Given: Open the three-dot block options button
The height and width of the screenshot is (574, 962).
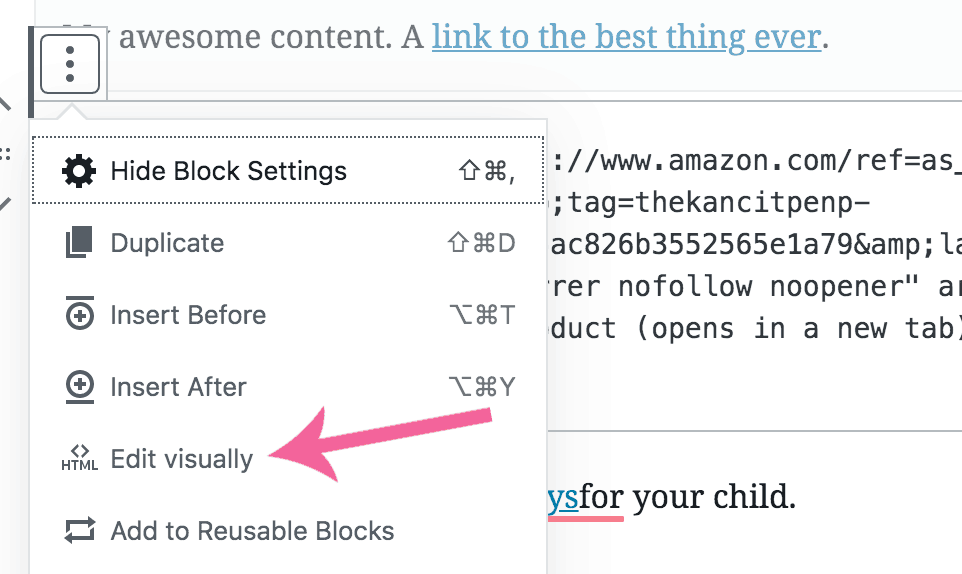Looking at the screenshot, I should click(70, 64).
